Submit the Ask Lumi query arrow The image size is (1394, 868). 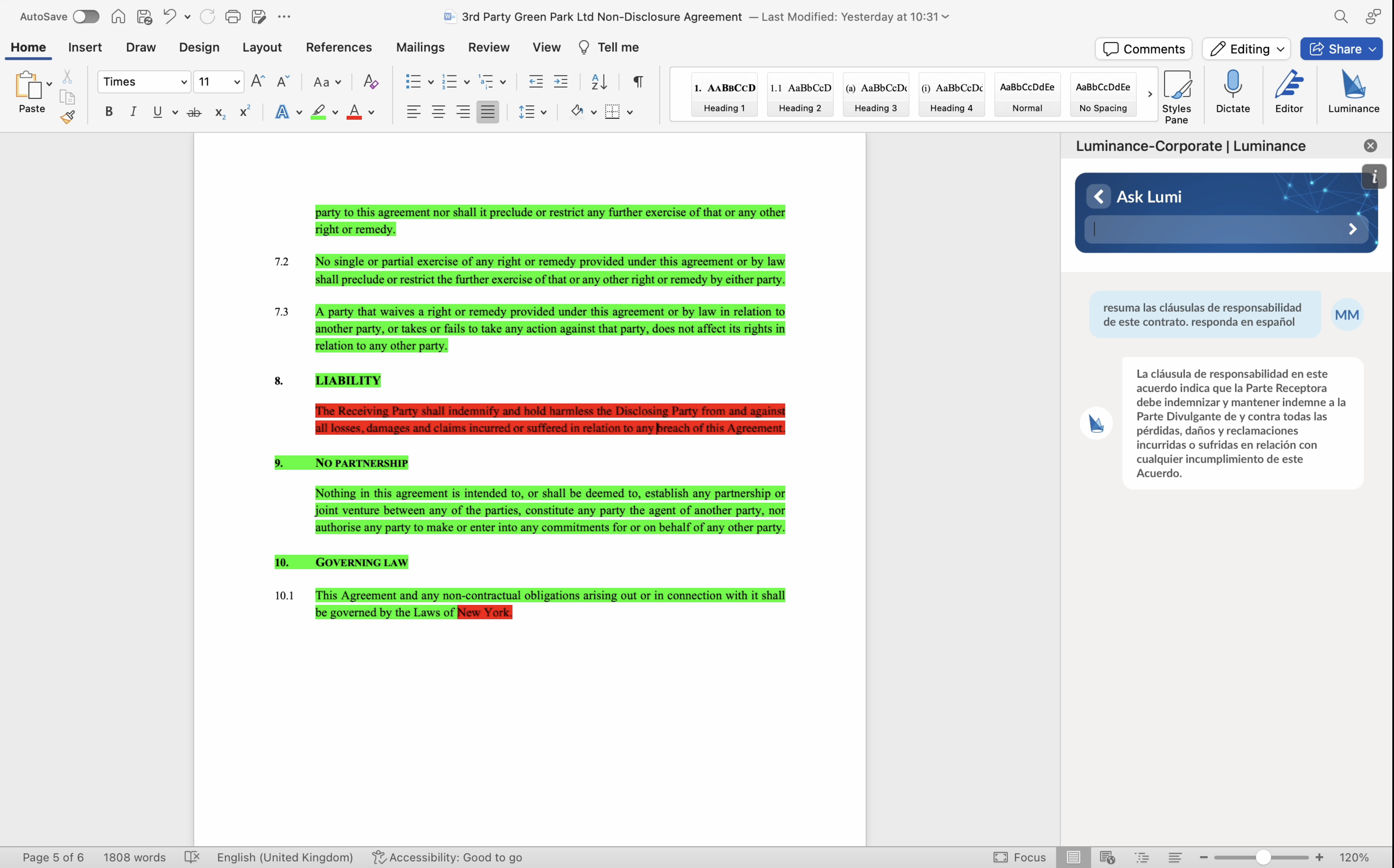pyautogui.click(x=1353, y=229)
